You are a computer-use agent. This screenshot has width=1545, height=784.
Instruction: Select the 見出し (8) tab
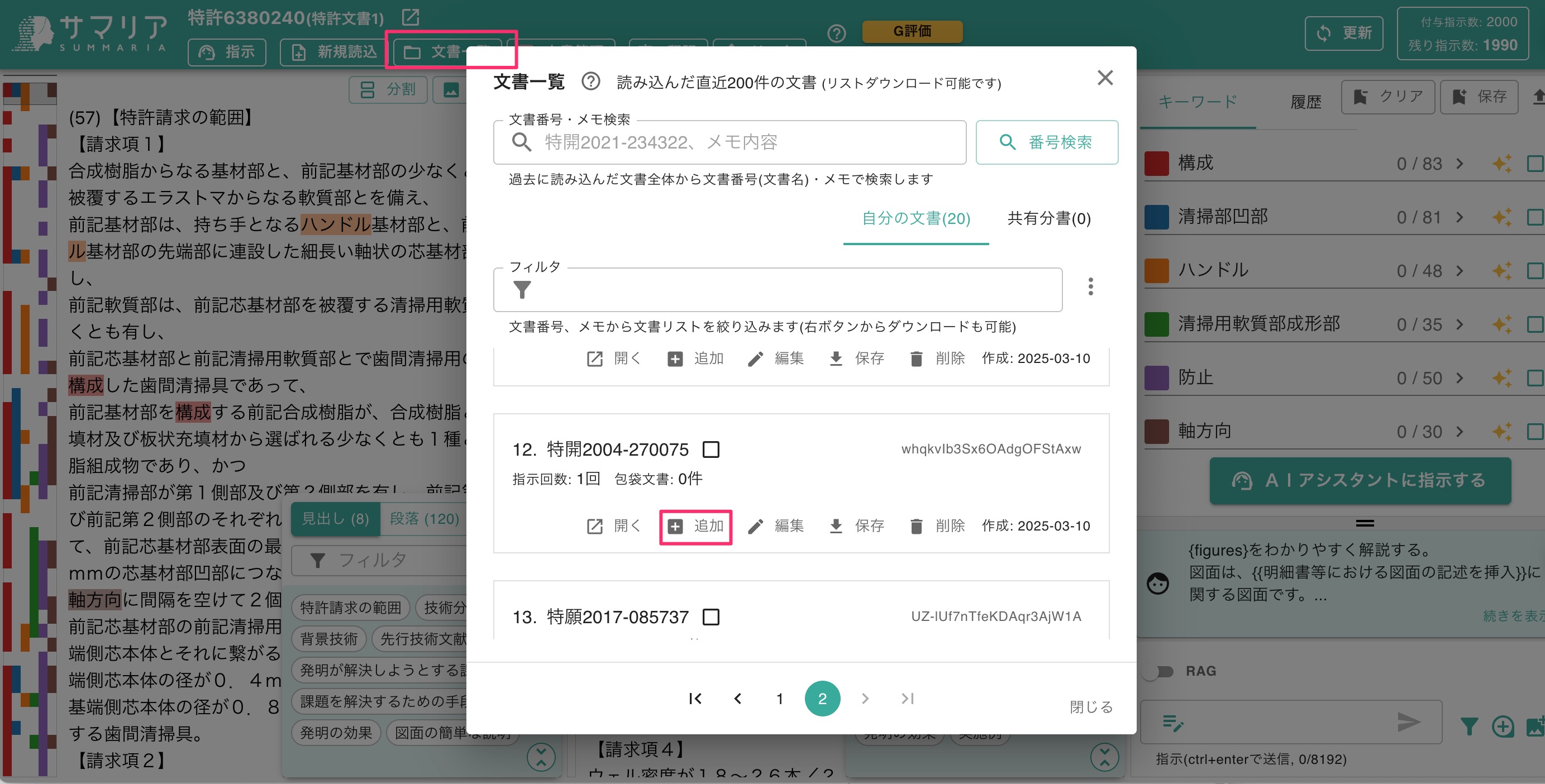(x=335, y=518)
